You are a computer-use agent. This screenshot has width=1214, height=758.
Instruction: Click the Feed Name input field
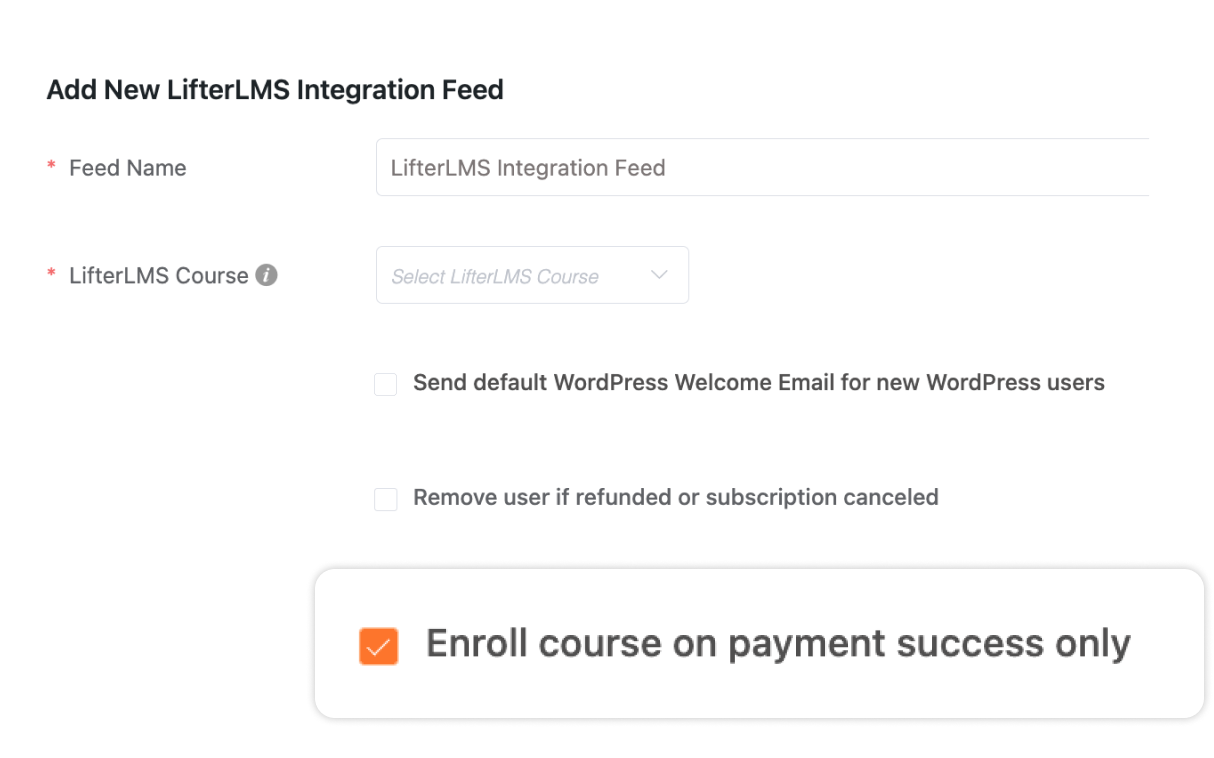762,167
